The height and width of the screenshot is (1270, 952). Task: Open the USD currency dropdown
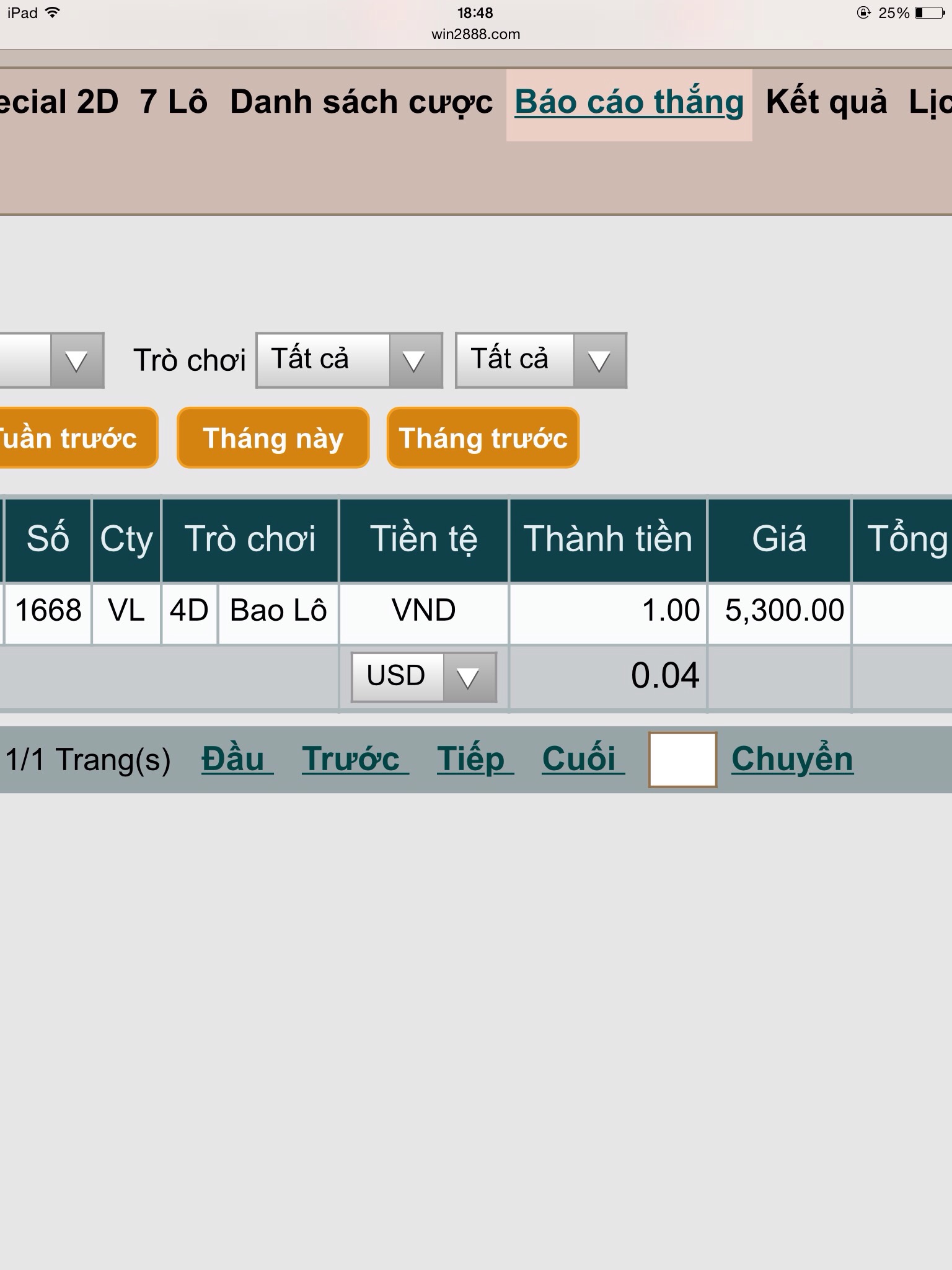click(424, 677)
